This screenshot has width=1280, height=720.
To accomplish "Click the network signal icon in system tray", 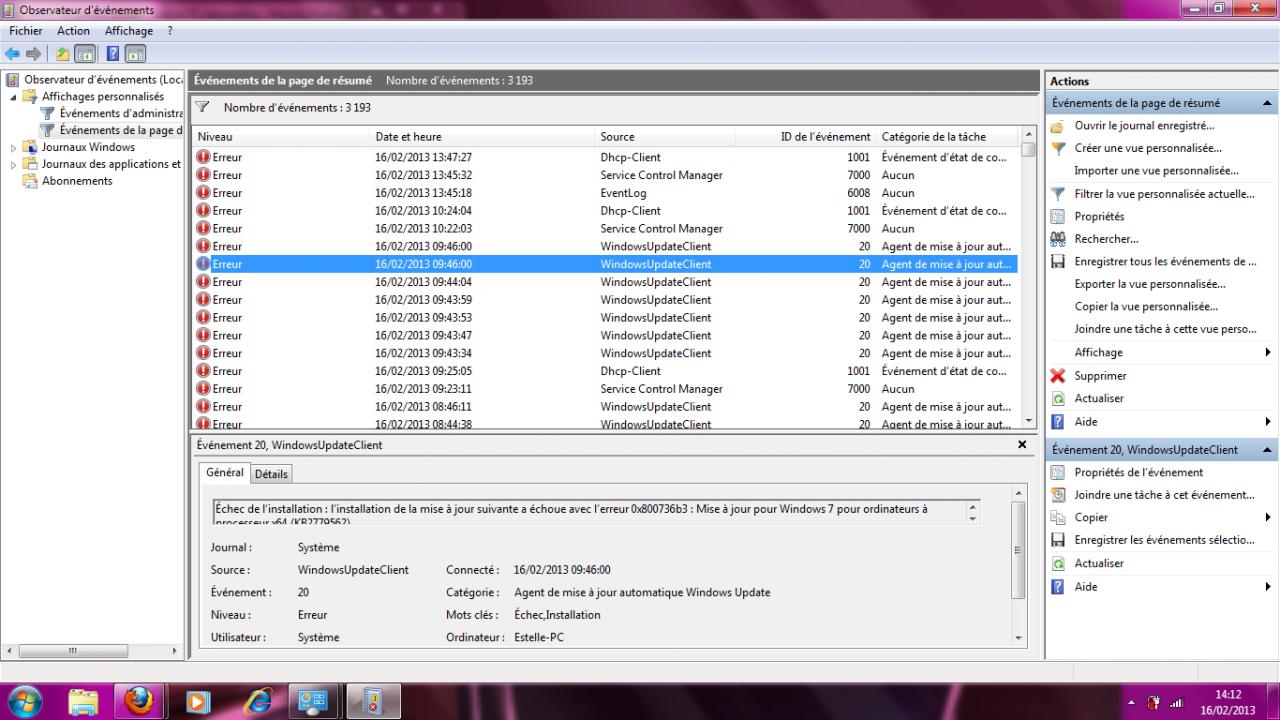I will click(x=1176, y=703).
